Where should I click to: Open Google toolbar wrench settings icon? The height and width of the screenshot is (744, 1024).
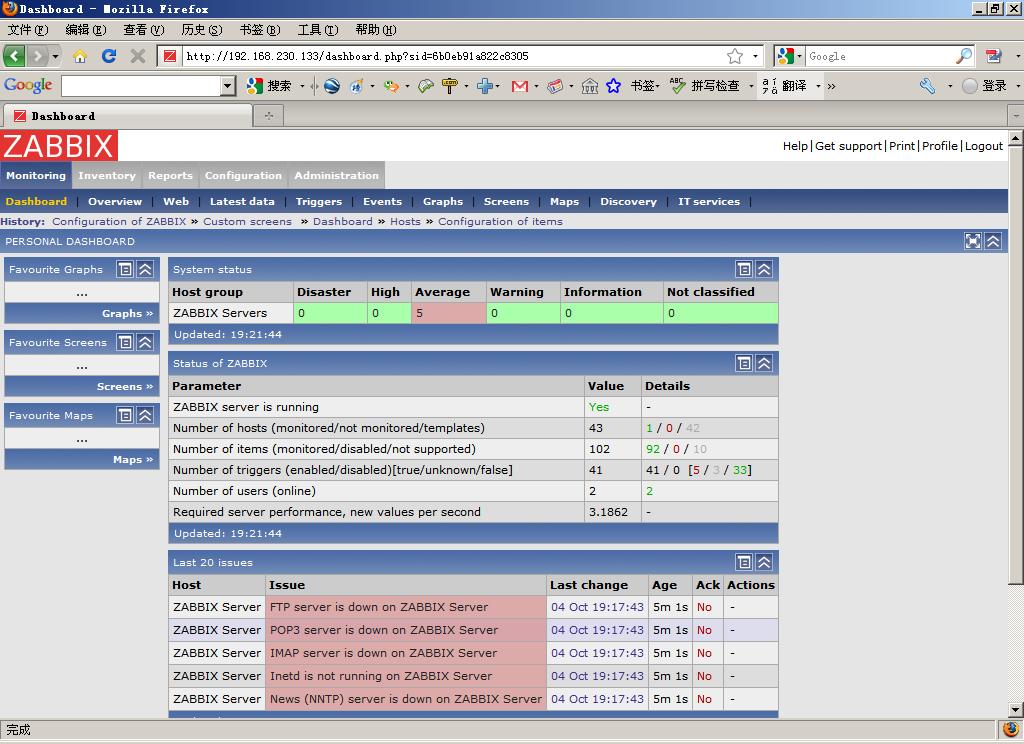[x=927, y=86]
